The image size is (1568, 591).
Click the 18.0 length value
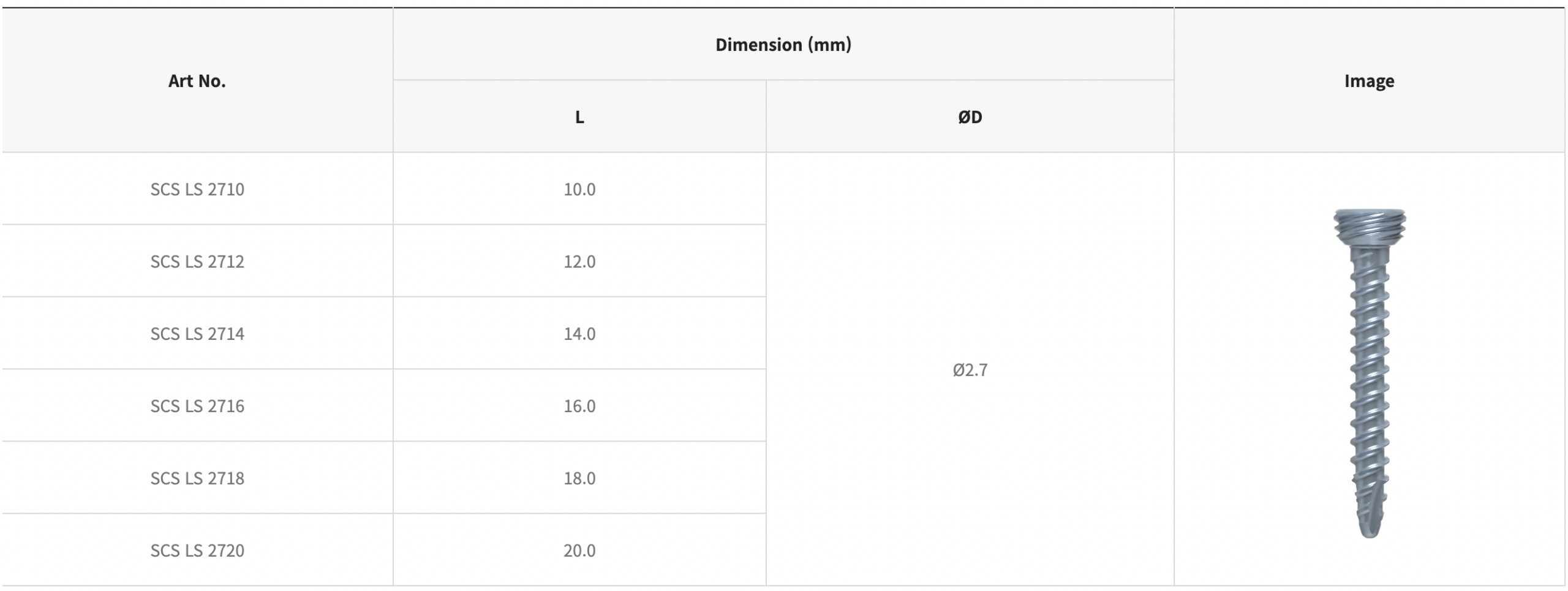(x=579, y=478)
